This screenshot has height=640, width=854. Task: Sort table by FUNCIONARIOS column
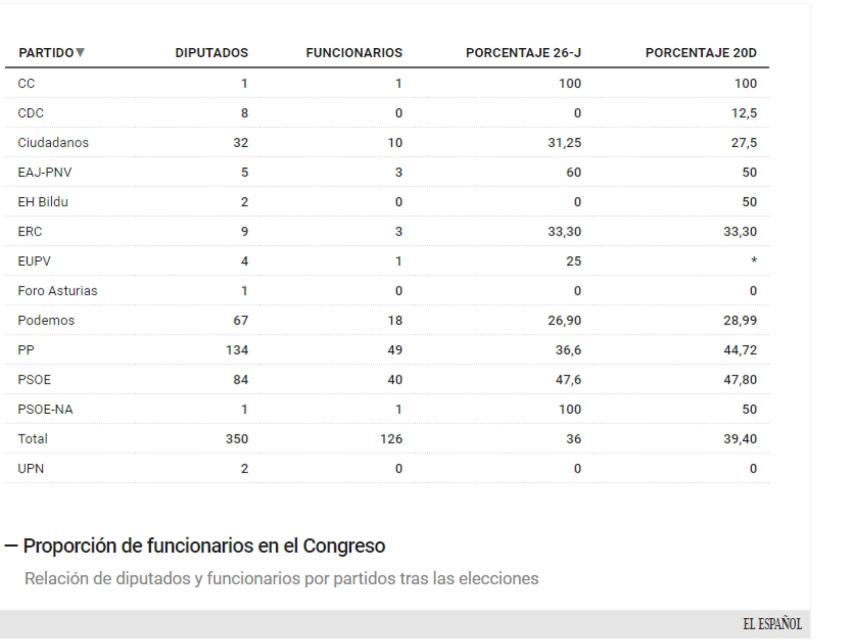[x=353, y=52]
